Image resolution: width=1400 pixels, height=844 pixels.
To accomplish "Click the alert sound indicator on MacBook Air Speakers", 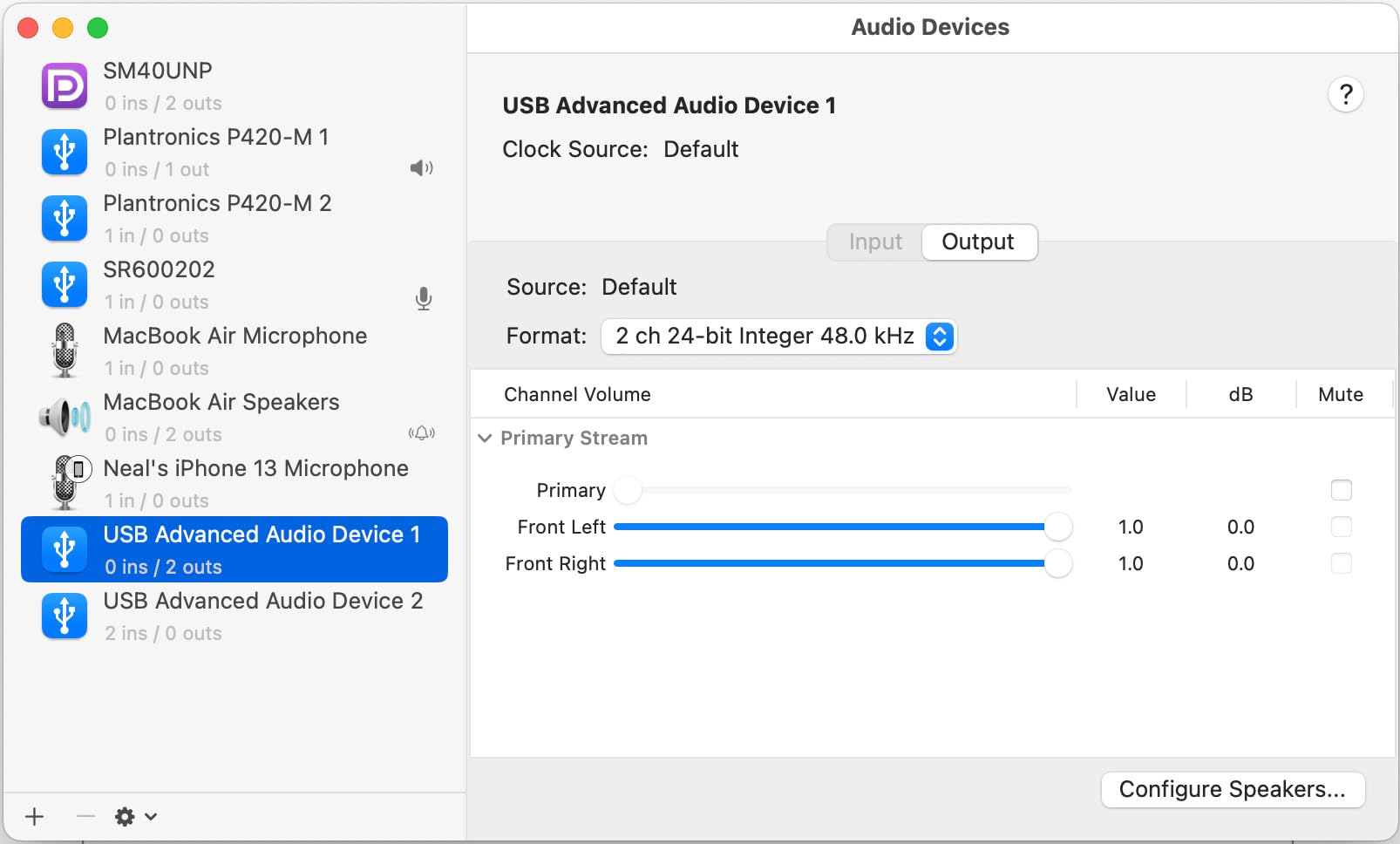I will coord(422,433).
